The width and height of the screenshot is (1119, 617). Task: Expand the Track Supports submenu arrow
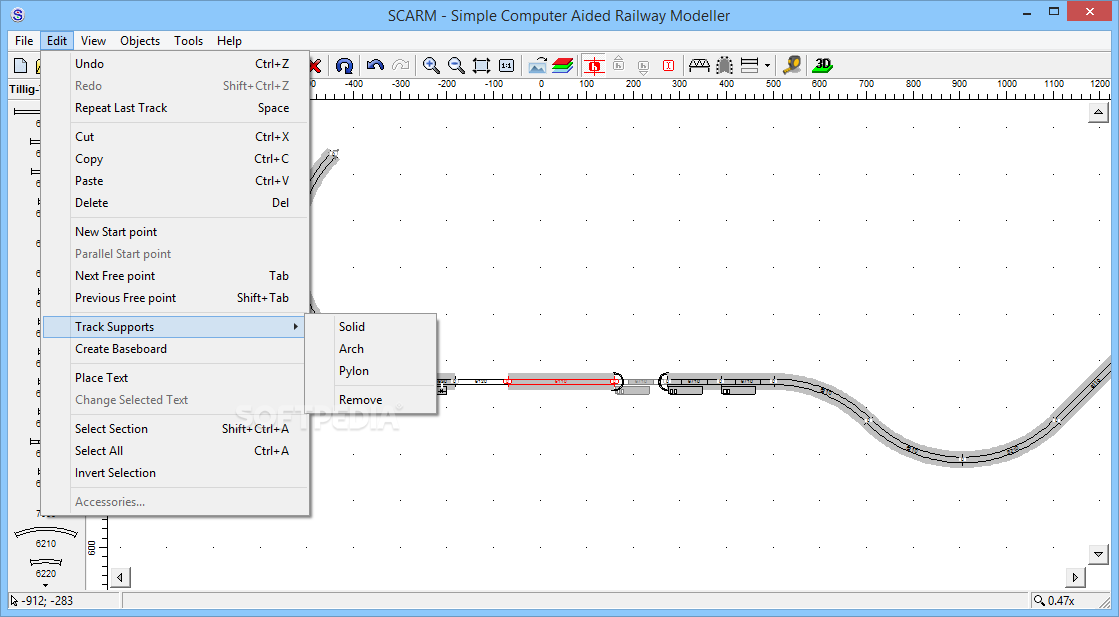click(x=295, y=327)
